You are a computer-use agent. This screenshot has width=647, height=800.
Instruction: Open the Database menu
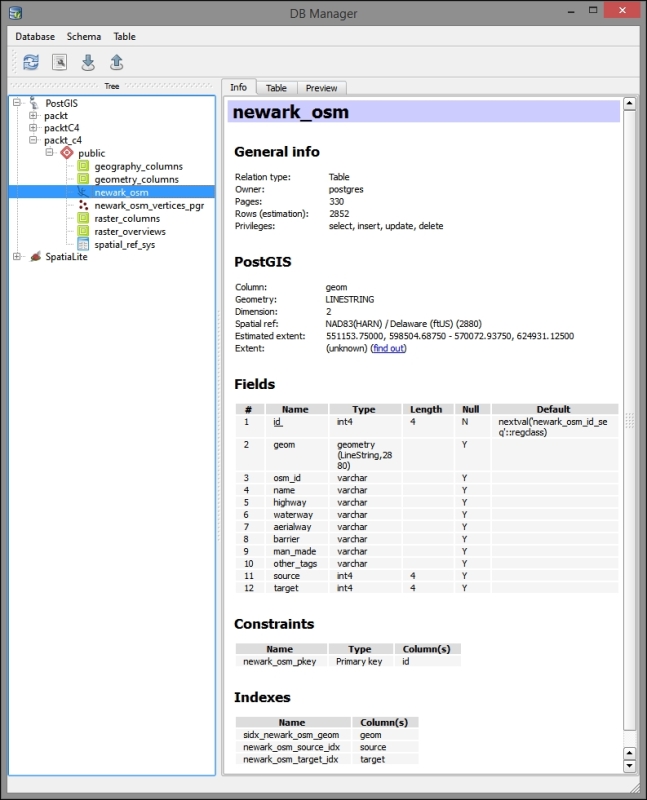point(35,36)
